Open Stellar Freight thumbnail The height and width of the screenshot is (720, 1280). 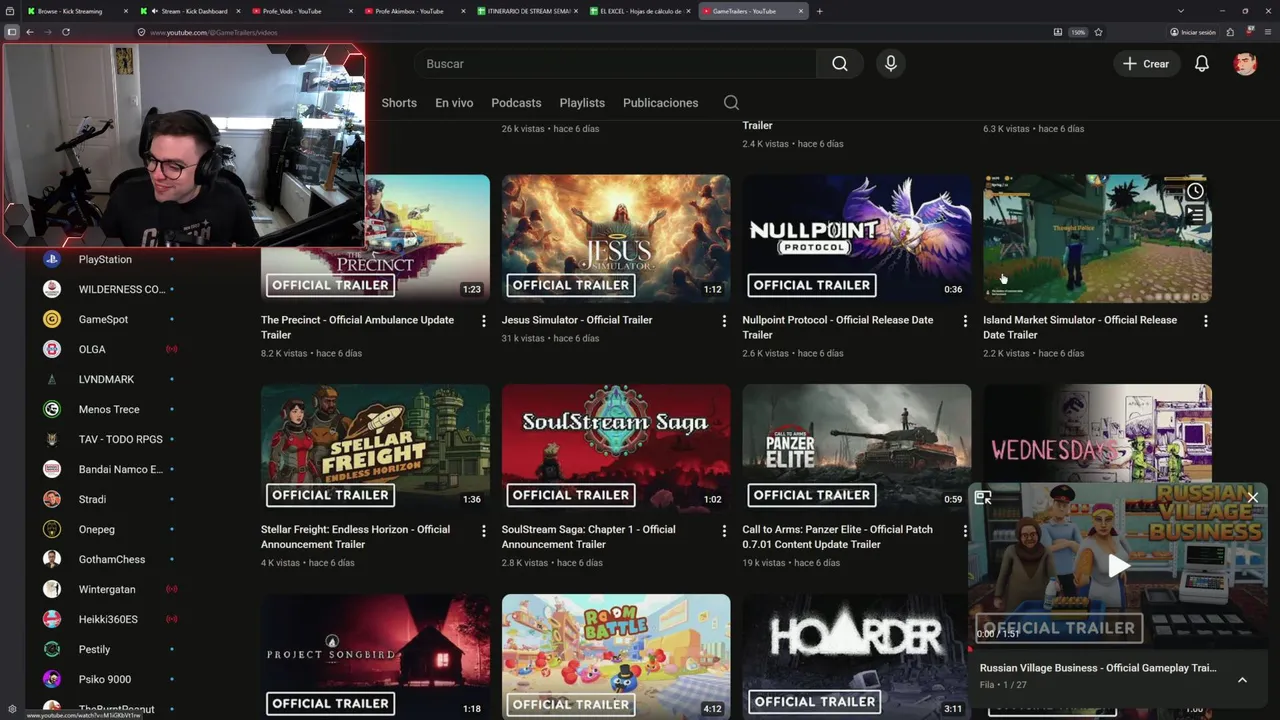[x=375, y=449]
